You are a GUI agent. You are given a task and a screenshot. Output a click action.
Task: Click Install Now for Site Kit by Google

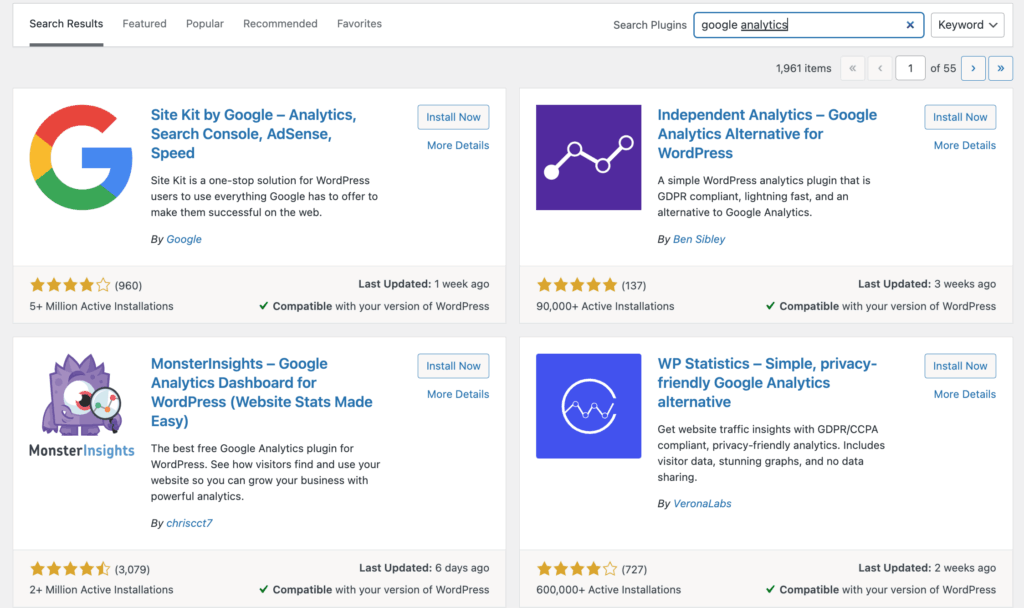(x=453, y=117)
